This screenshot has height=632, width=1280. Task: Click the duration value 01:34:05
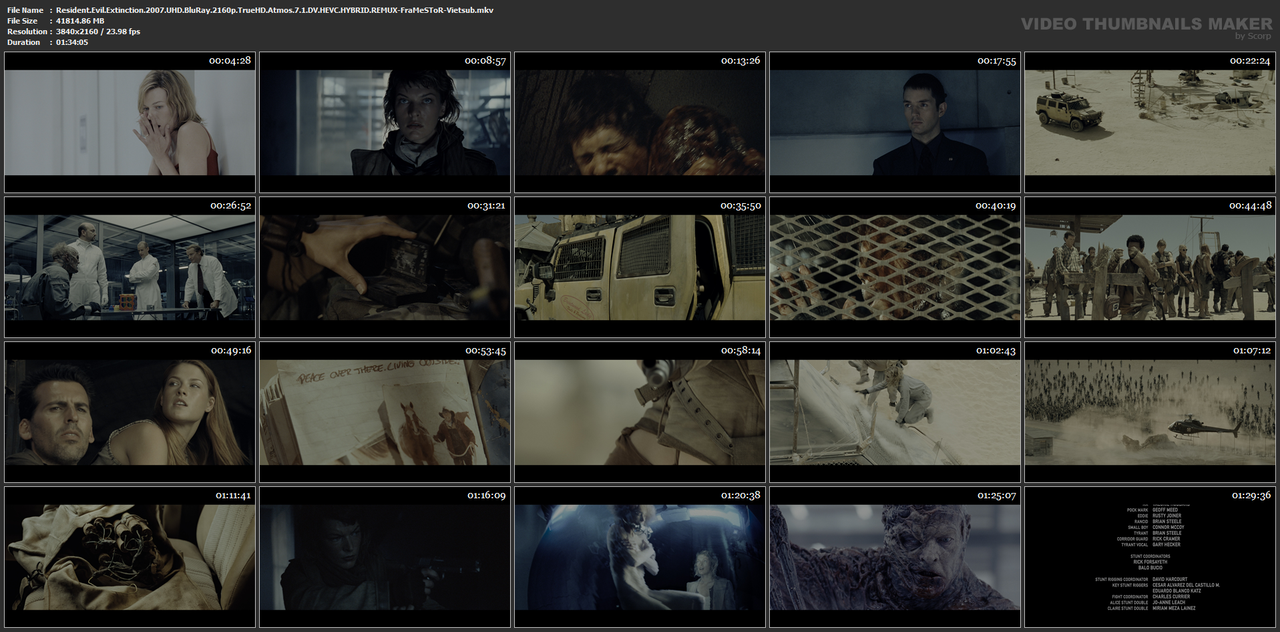point(72,42)
